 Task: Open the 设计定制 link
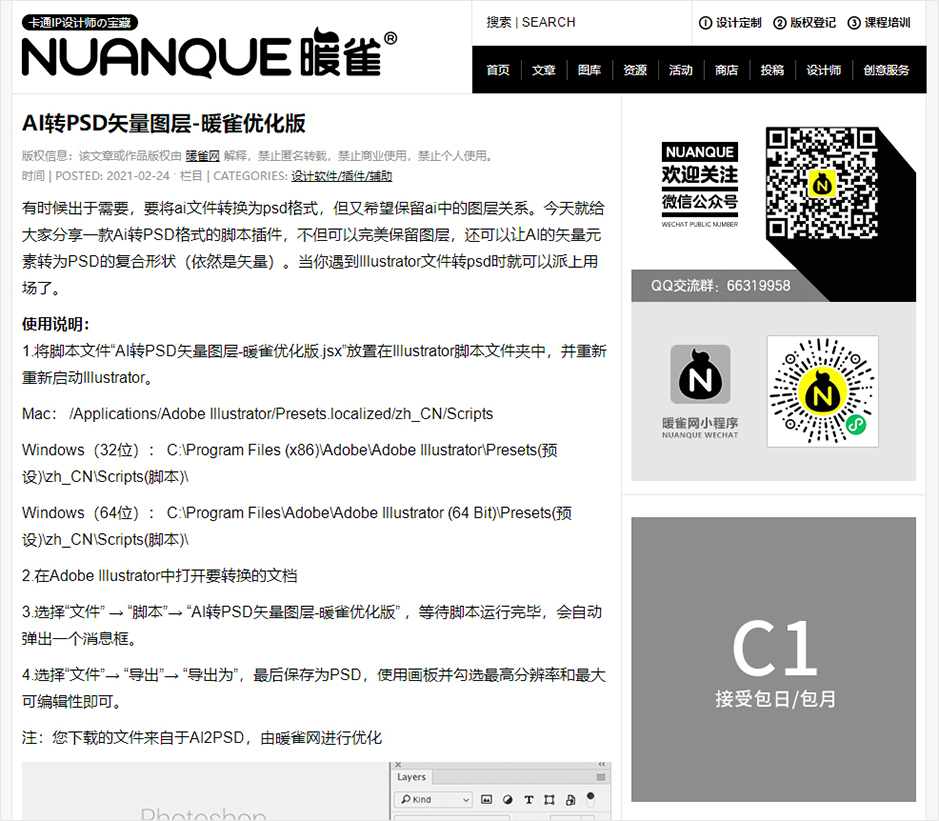tap(730, 23)
